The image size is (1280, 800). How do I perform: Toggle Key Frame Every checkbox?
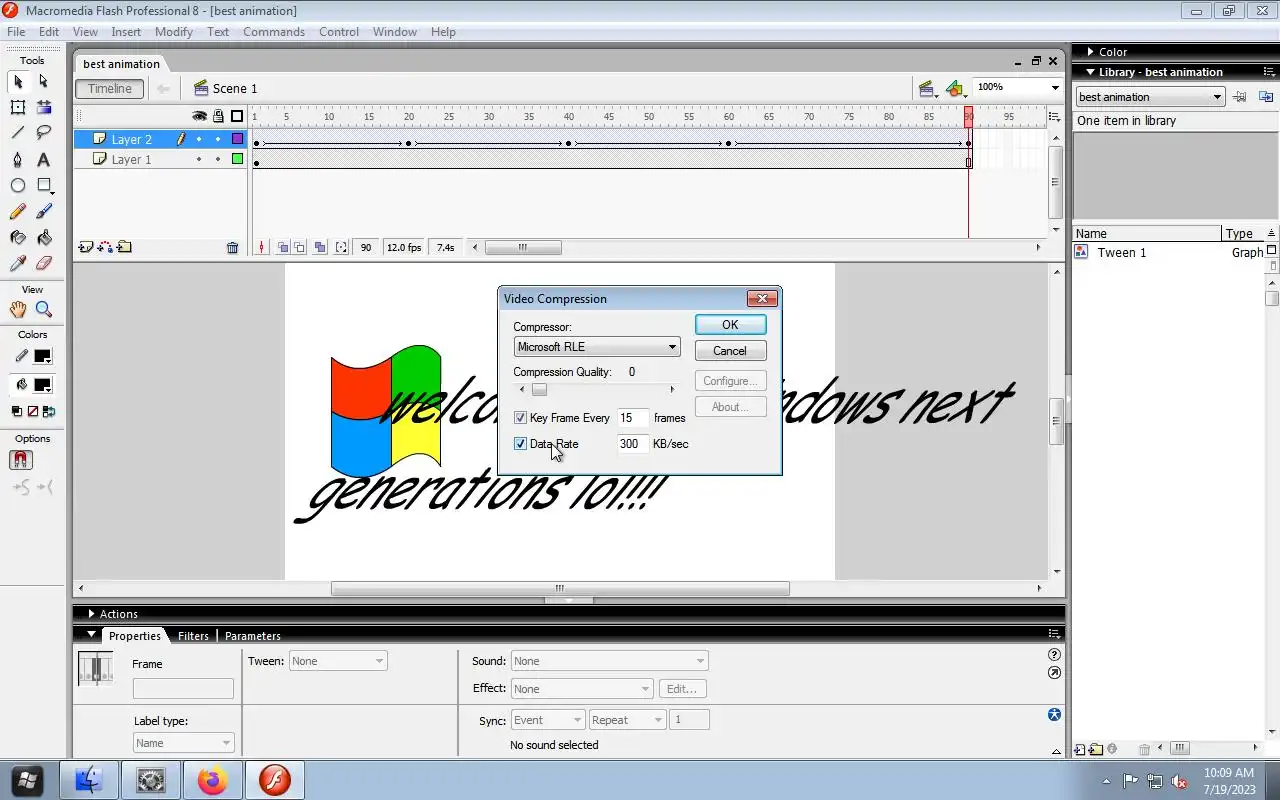click(x=520, y=418)
